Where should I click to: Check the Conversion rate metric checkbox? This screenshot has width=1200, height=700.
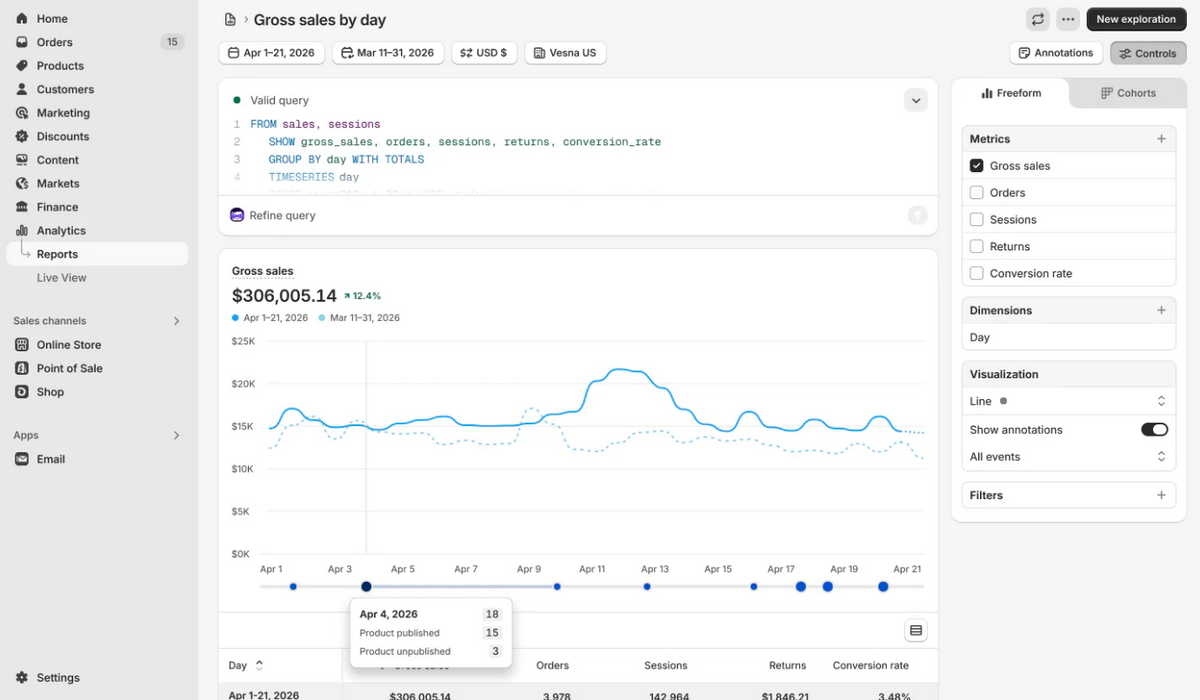(977, 273)
